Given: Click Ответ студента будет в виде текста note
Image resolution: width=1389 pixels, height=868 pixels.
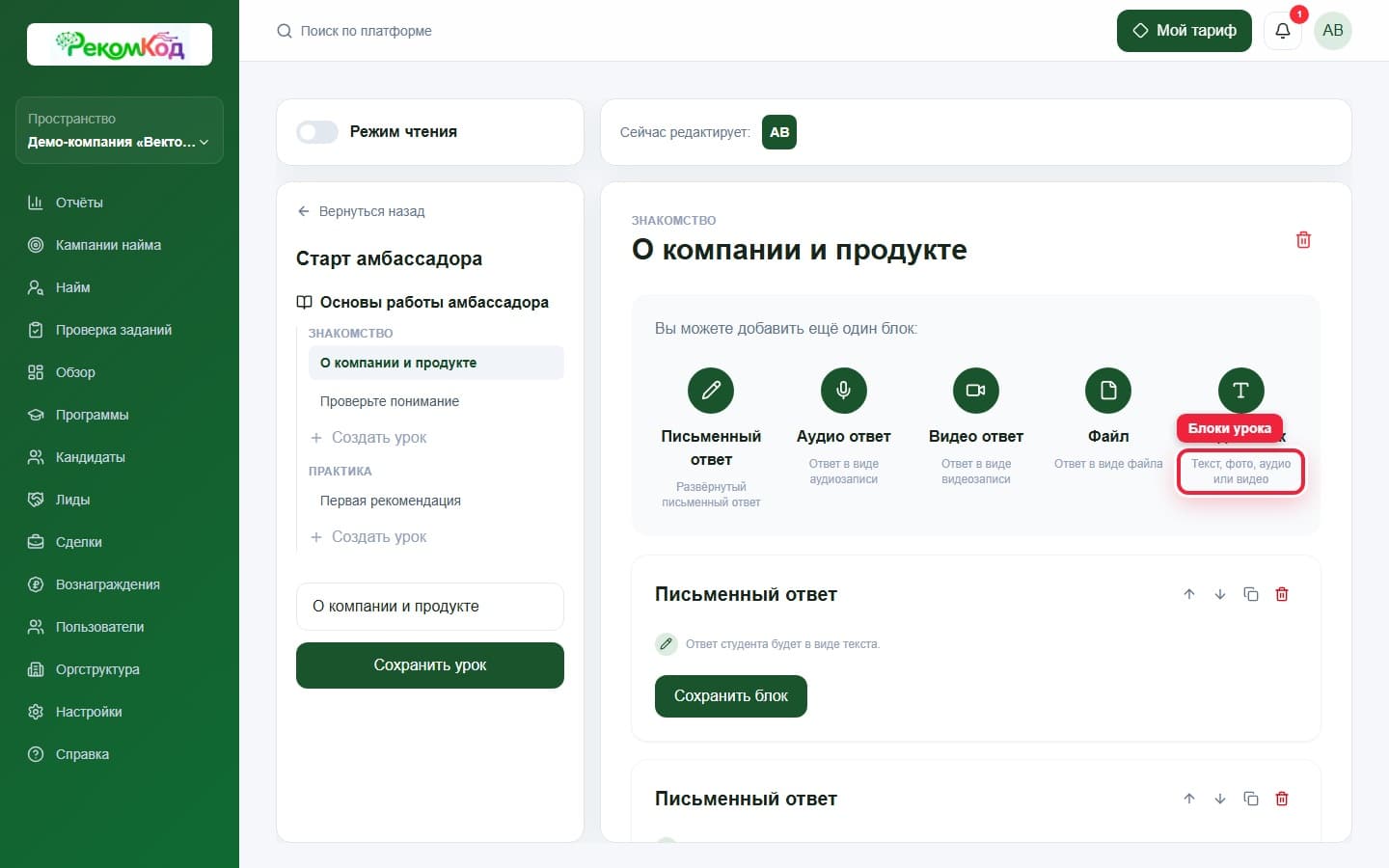Looking at the screenshot, I should click(x=782, y=644).
